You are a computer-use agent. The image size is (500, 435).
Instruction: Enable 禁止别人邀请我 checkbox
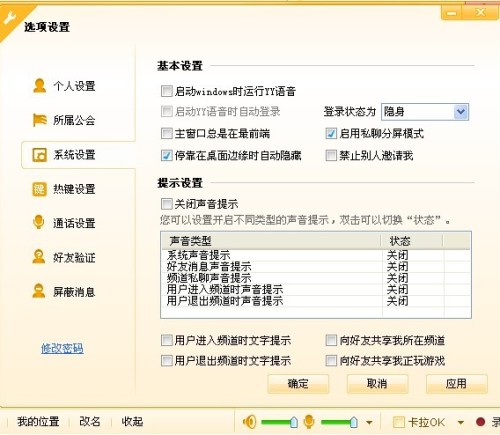tap(331, 155)
